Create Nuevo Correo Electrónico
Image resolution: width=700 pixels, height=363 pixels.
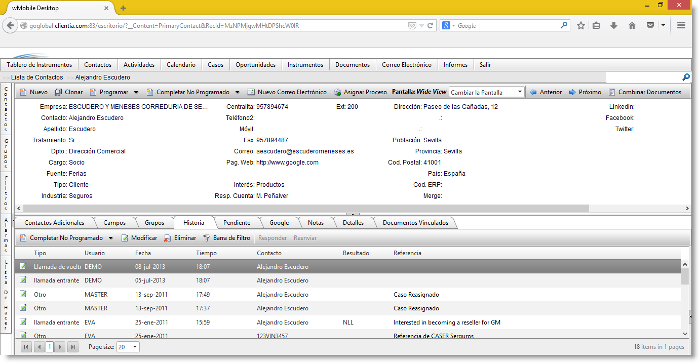287,92
